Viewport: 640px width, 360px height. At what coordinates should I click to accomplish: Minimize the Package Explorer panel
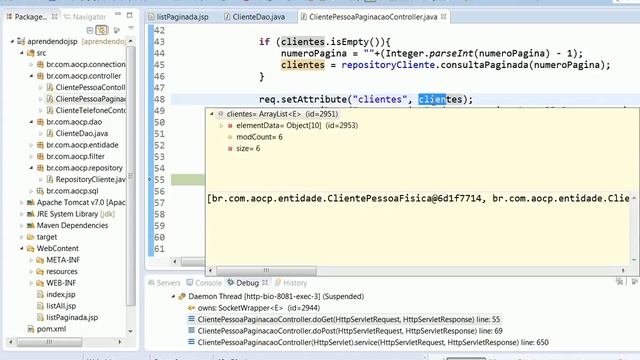(x=118, y=15)
